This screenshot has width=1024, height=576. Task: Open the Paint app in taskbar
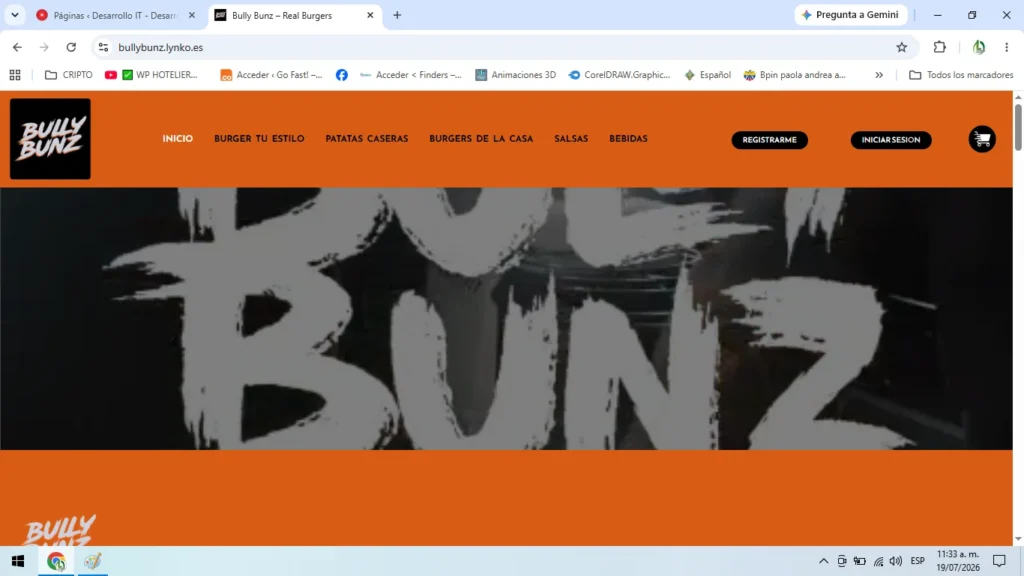click(93, 561)
